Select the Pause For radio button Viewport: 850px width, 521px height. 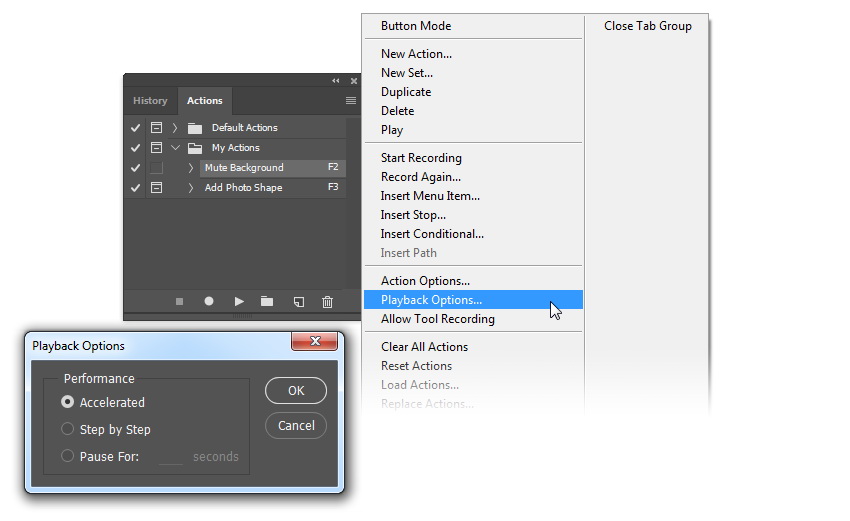[x=67, y=455]
